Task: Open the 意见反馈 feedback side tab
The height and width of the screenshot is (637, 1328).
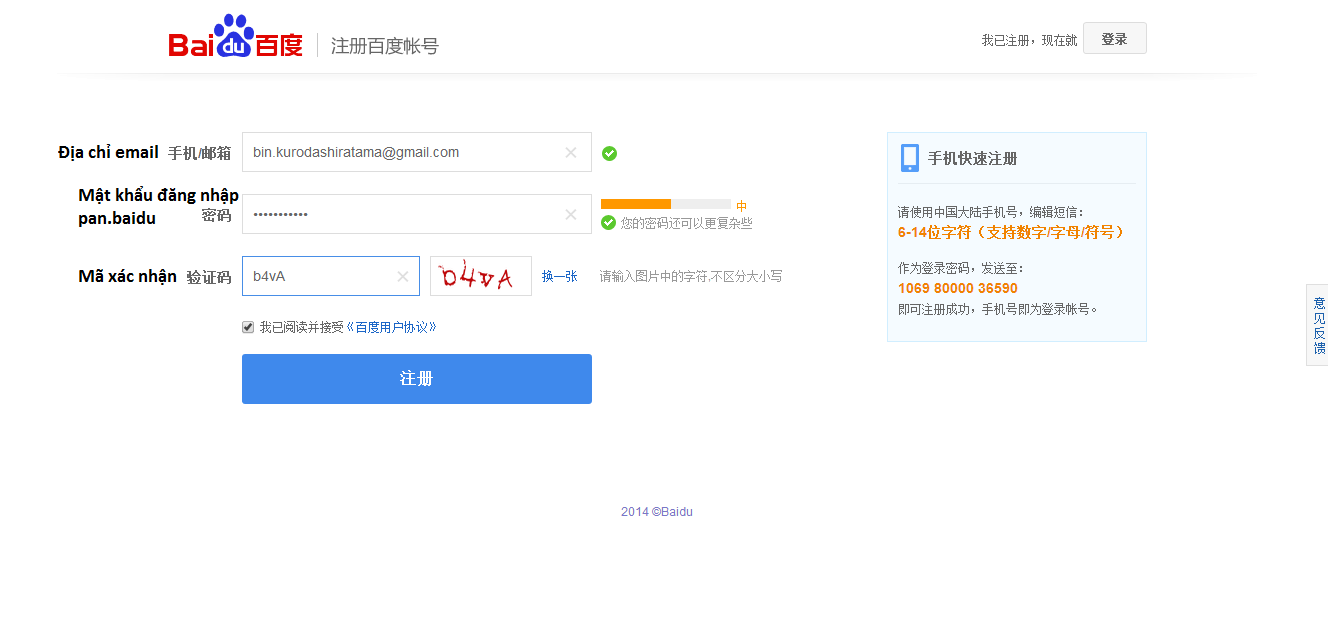Action: [1318, 326]
